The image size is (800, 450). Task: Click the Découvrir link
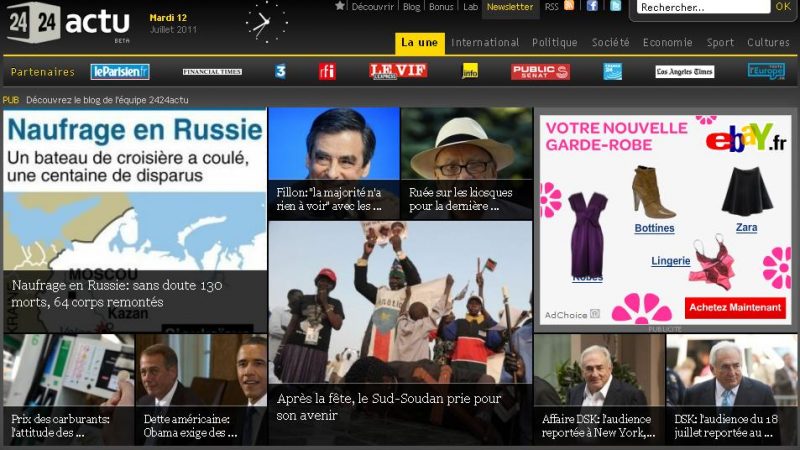(x=372, y=7)
